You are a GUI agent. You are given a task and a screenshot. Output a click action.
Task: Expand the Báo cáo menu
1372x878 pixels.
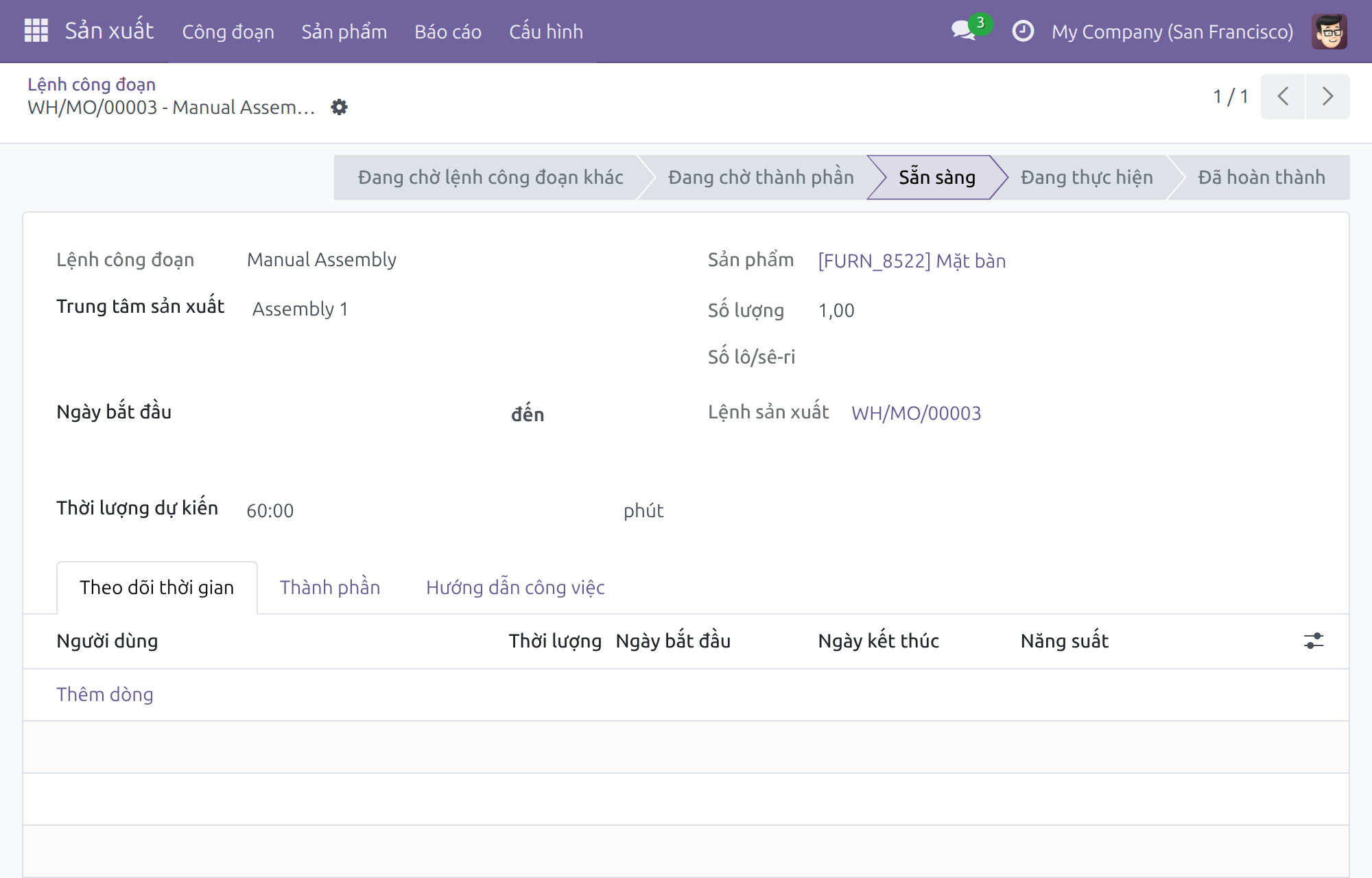point(448,32)
